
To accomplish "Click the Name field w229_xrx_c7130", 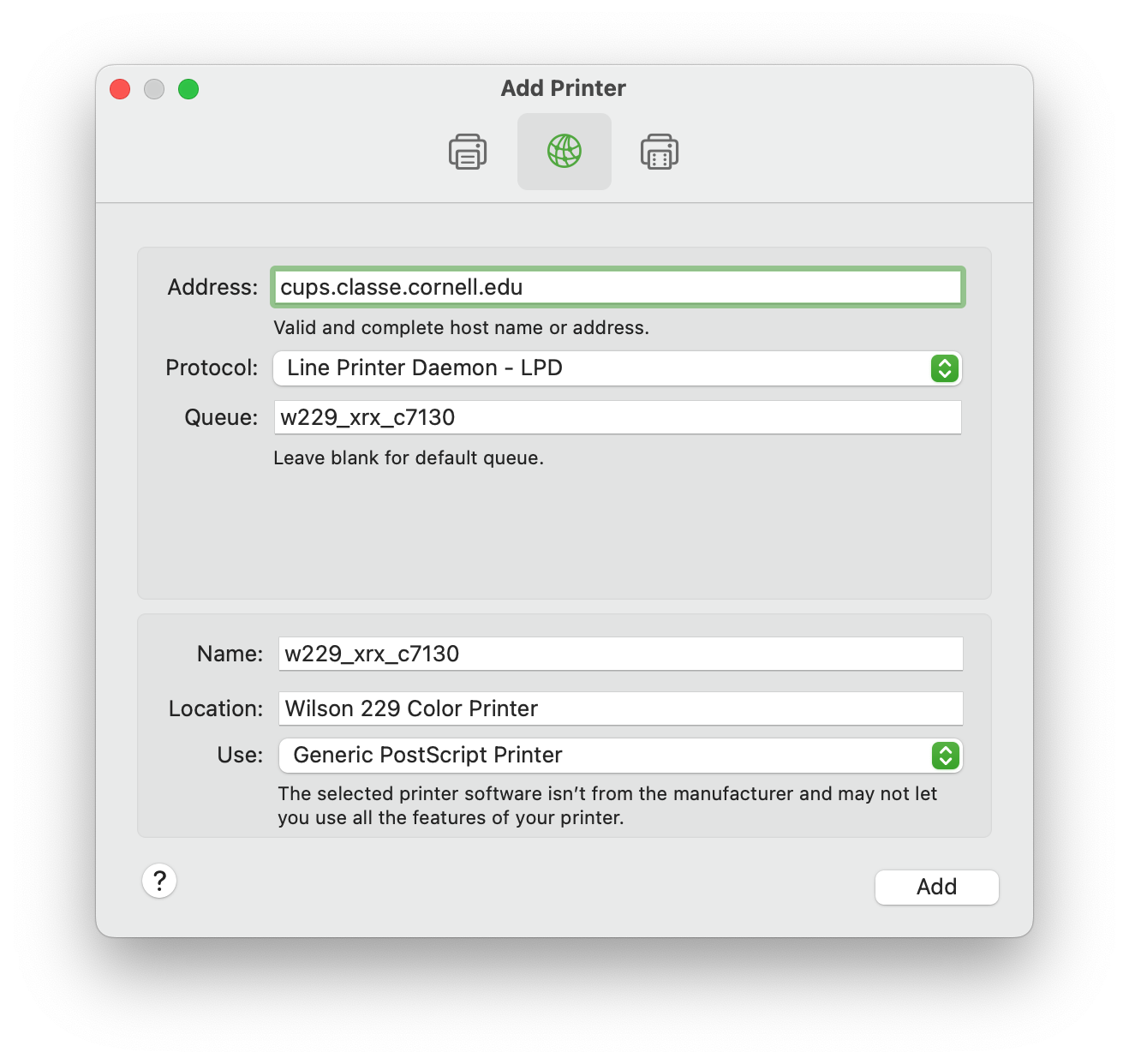I will [x=620, y=654].
